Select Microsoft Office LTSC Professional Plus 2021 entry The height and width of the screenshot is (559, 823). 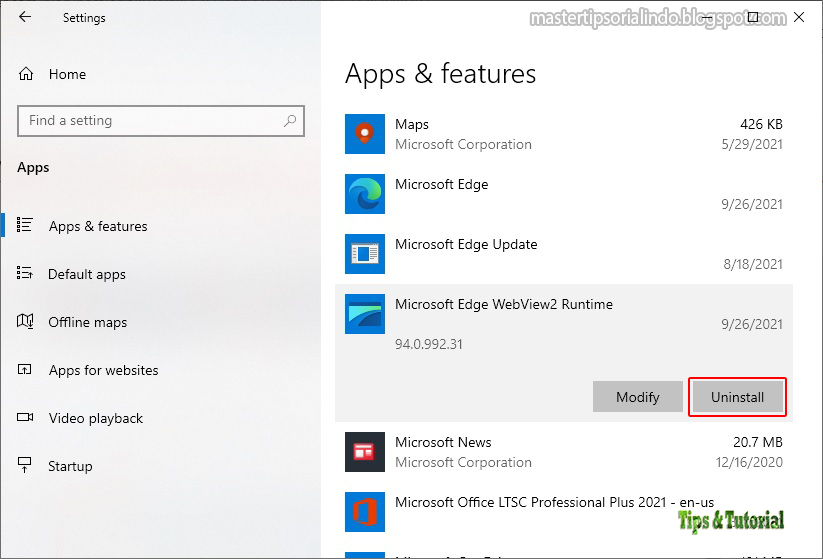(x=554, y=502)
